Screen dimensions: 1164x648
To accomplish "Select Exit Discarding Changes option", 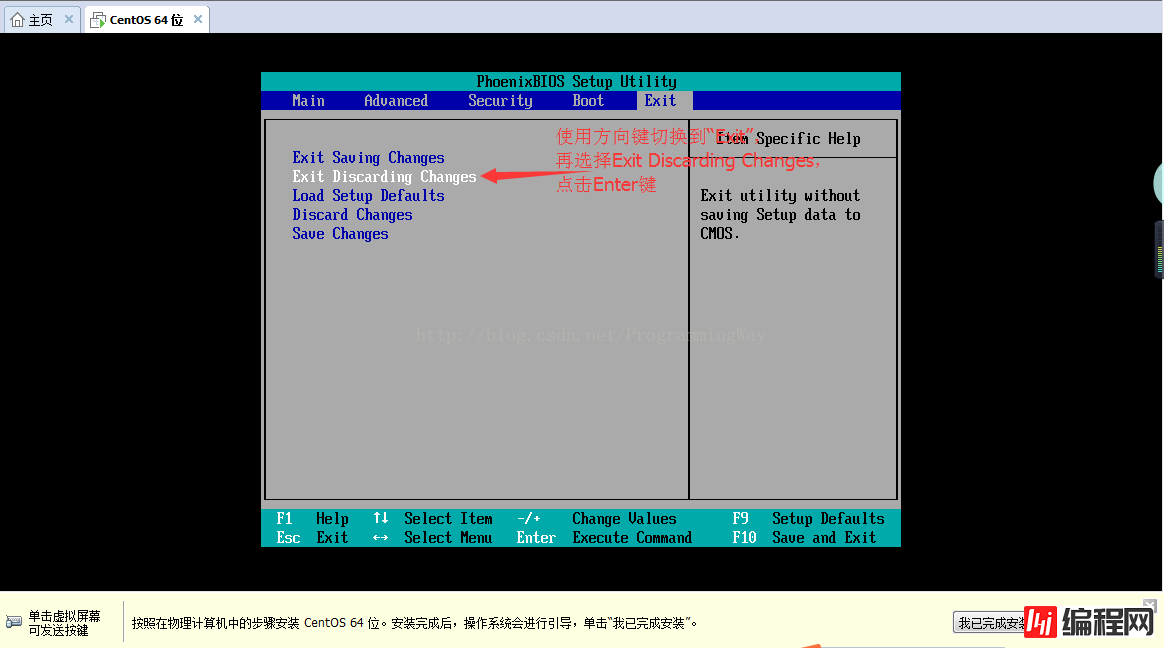I will pos(384,177).
